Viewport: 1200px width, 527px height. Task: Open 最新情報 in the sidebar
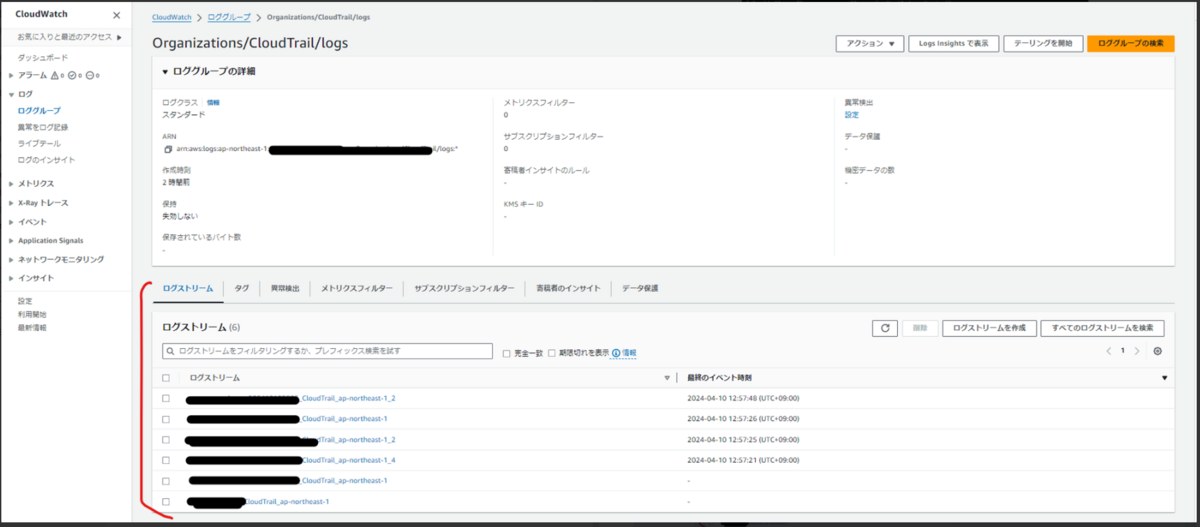(31, 327)
